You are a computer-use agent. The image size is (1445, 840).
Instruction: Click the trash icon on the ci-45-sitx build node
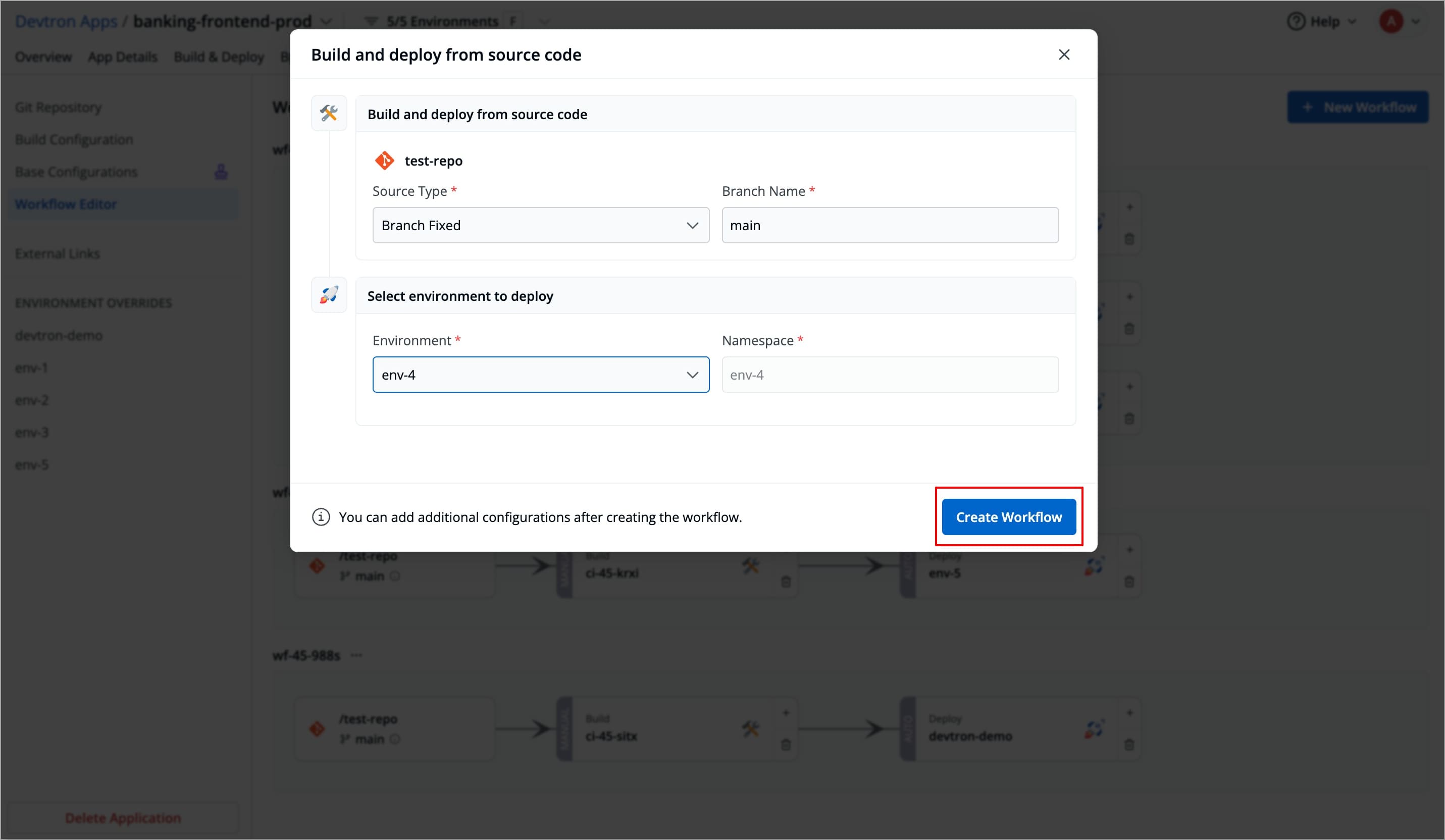786,744
